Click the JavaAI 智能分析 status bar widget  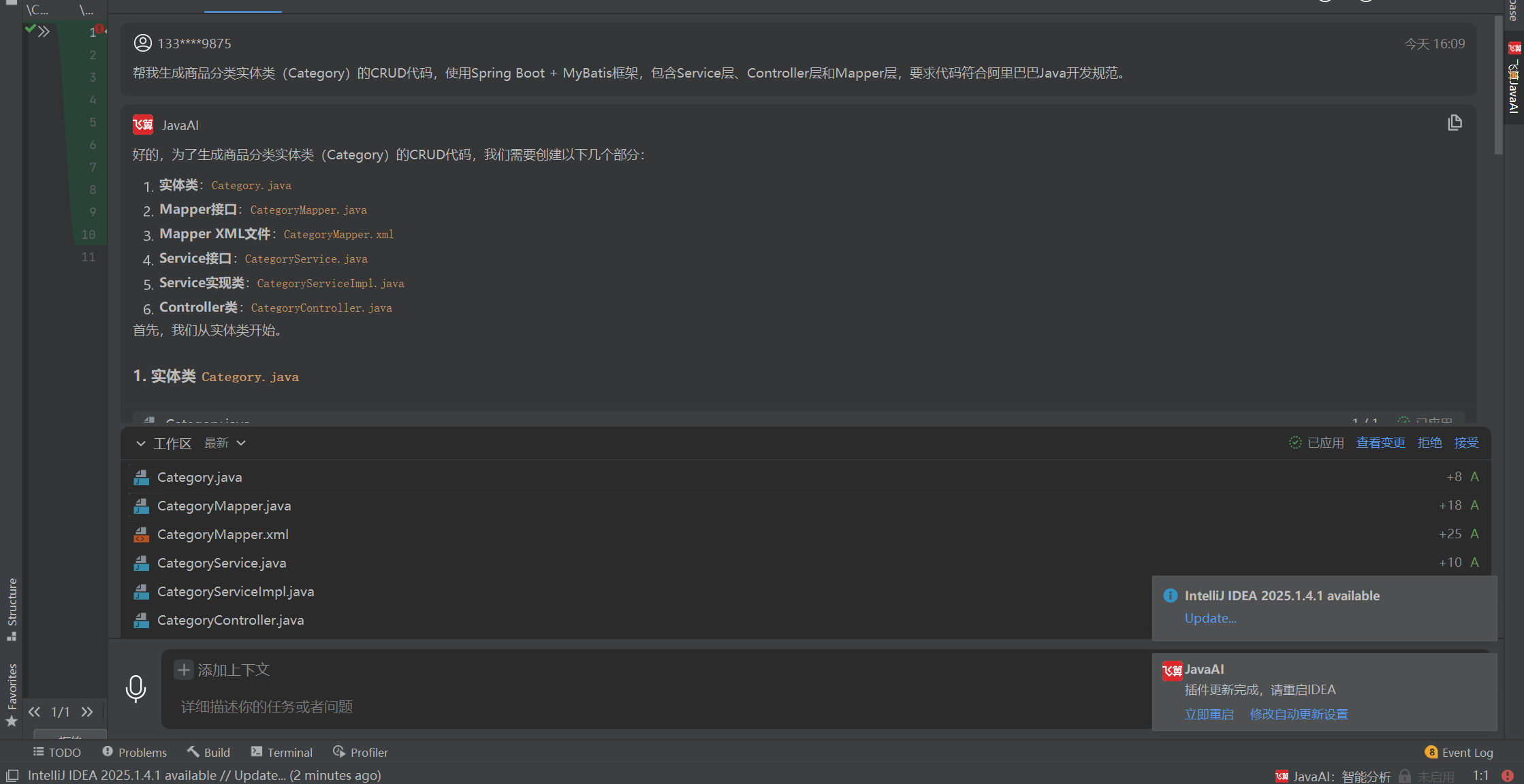[1332, 776]
